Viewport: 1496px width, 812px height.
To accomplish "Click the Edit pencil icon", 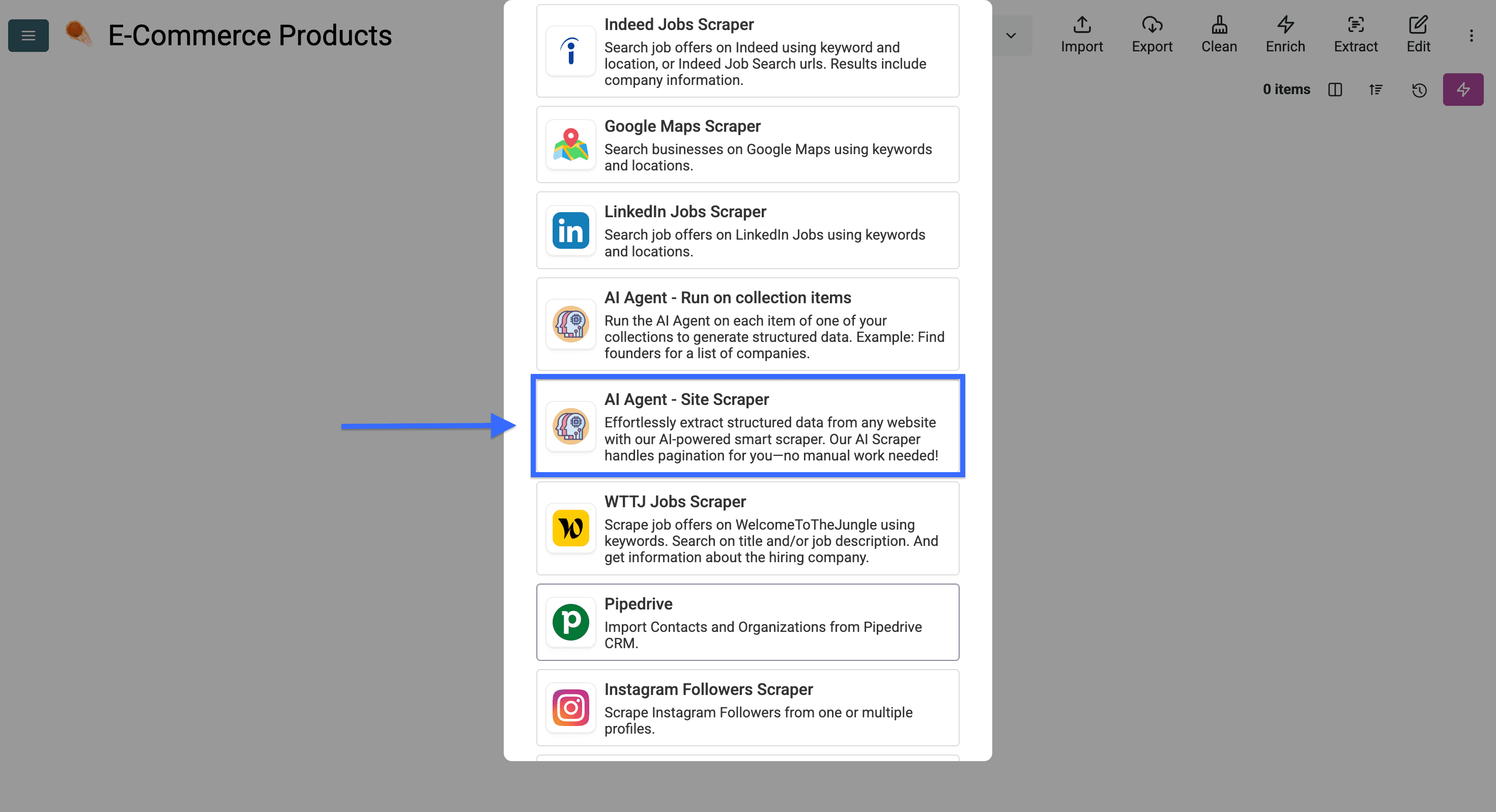I will (1418, 34).
